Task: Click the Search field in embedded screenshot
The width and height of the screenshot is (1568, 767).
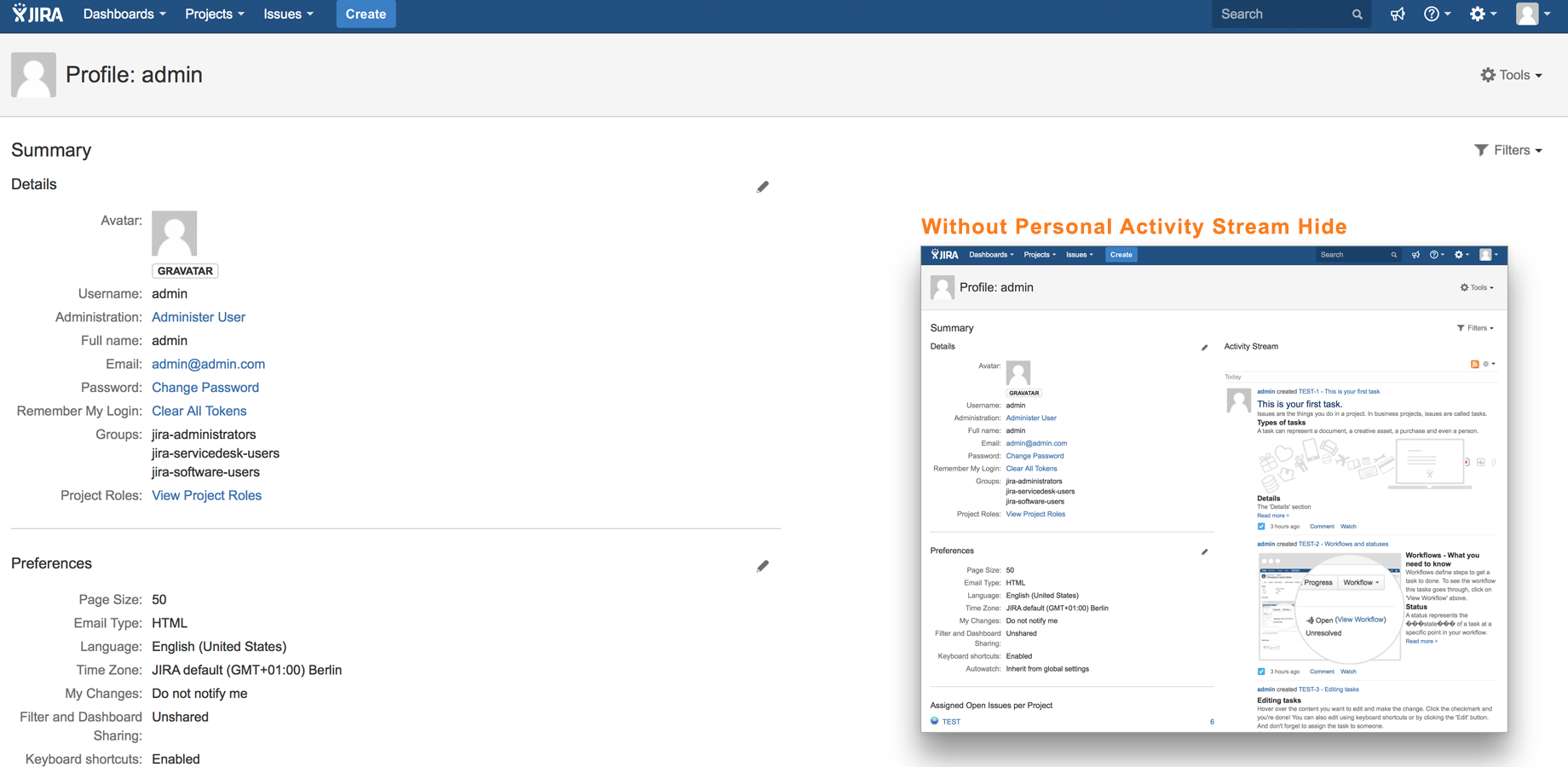Action: click(x=1357, y=255)
